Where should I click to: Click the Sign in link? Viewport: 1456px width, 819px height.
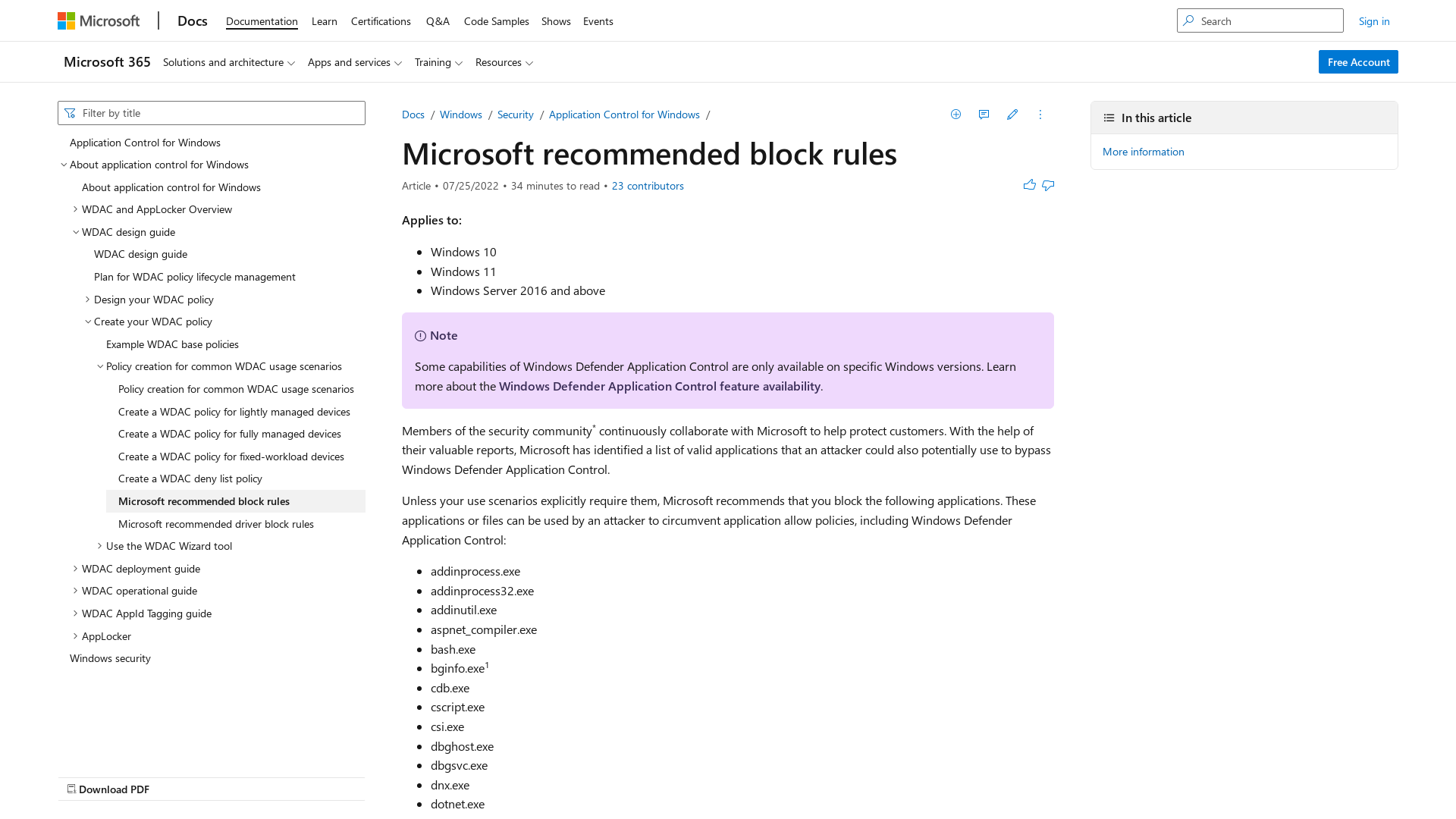(1374, 21)
